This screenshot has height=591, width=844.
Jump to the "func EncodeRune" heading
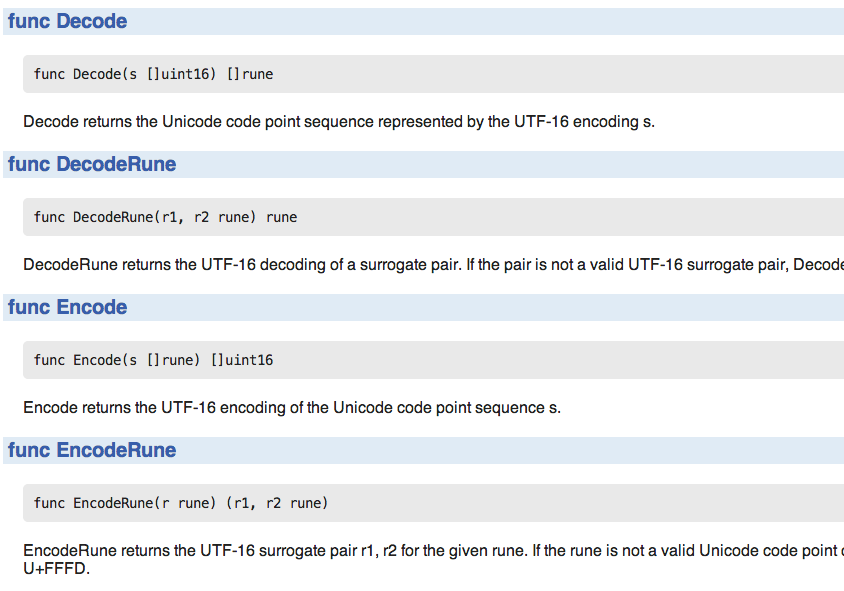click(92, 450)
